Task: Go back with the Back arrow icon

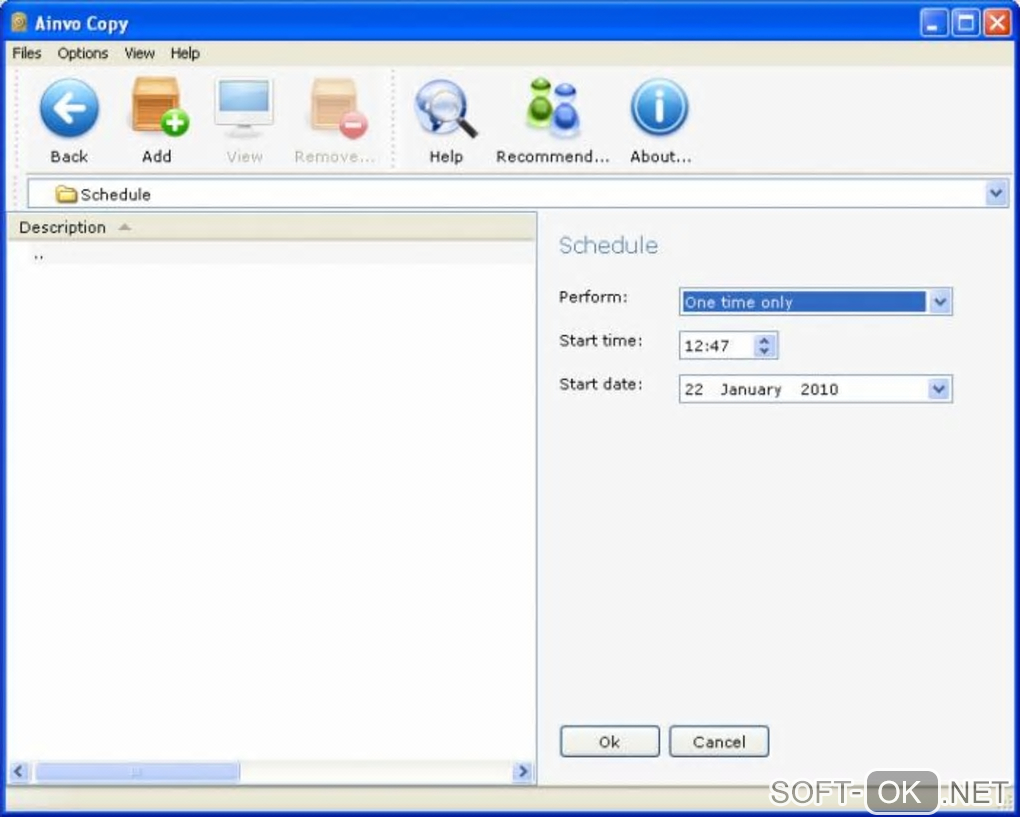Action: click(69, 108)
